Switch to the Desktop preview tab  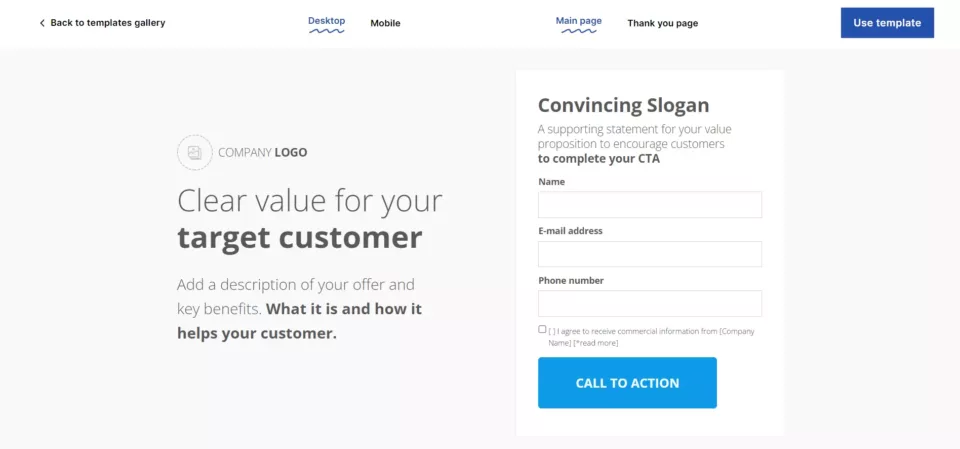[x=326, y=21]
